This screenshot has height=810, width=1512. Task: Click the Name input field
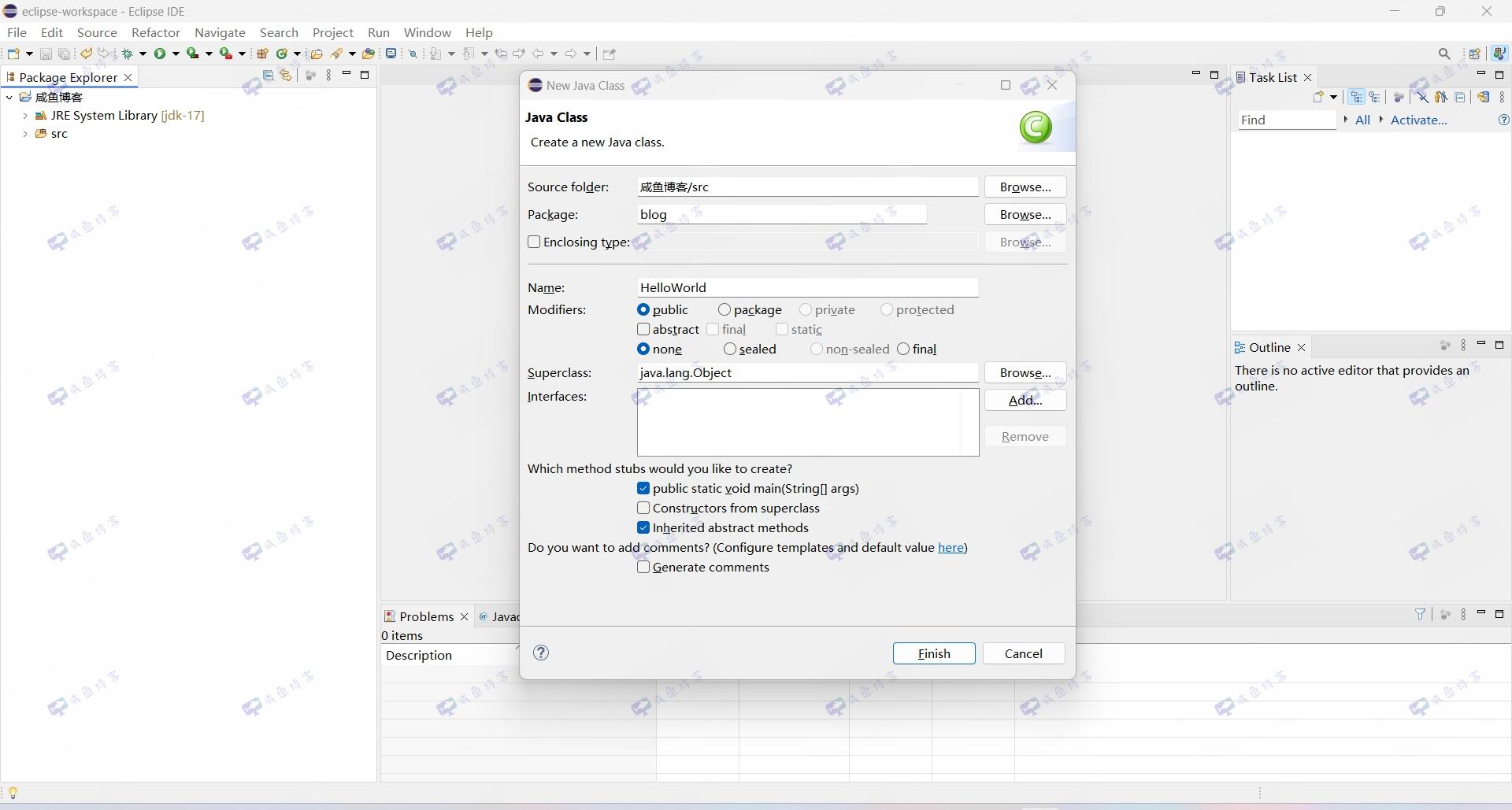point(808,287)
